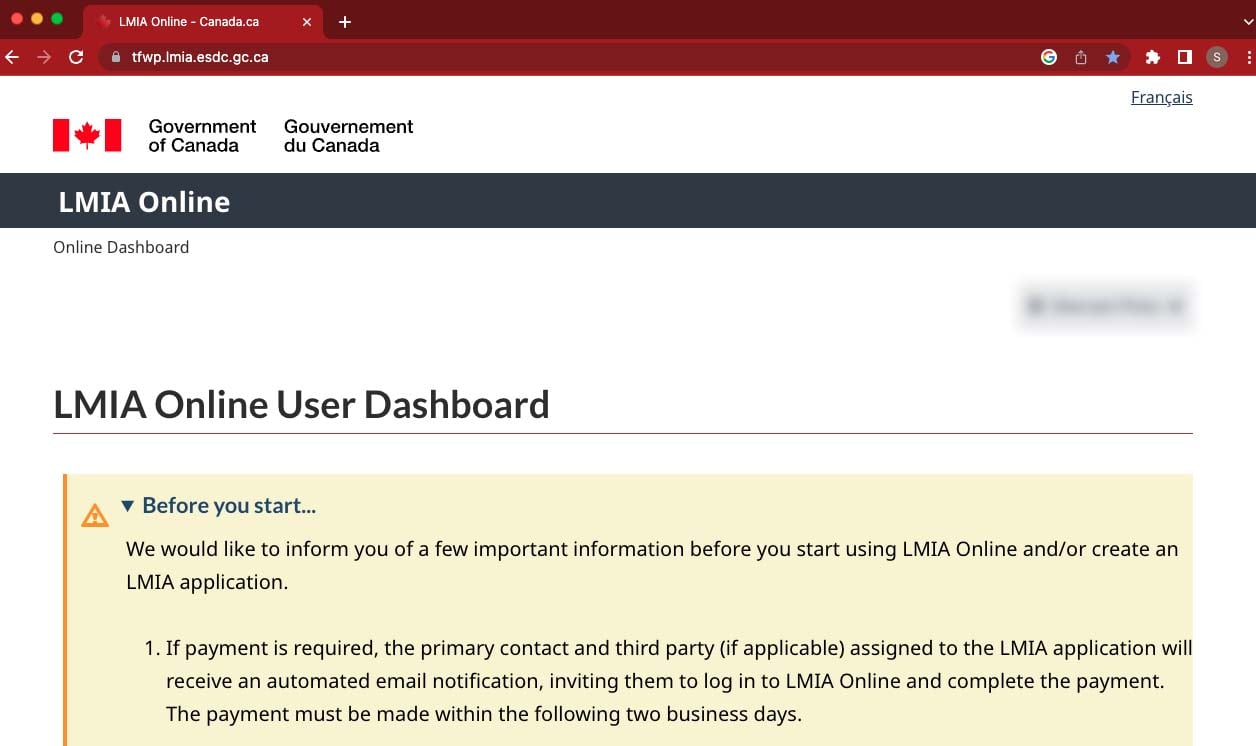Close the LMIA Online browser tab

(307, 22)
